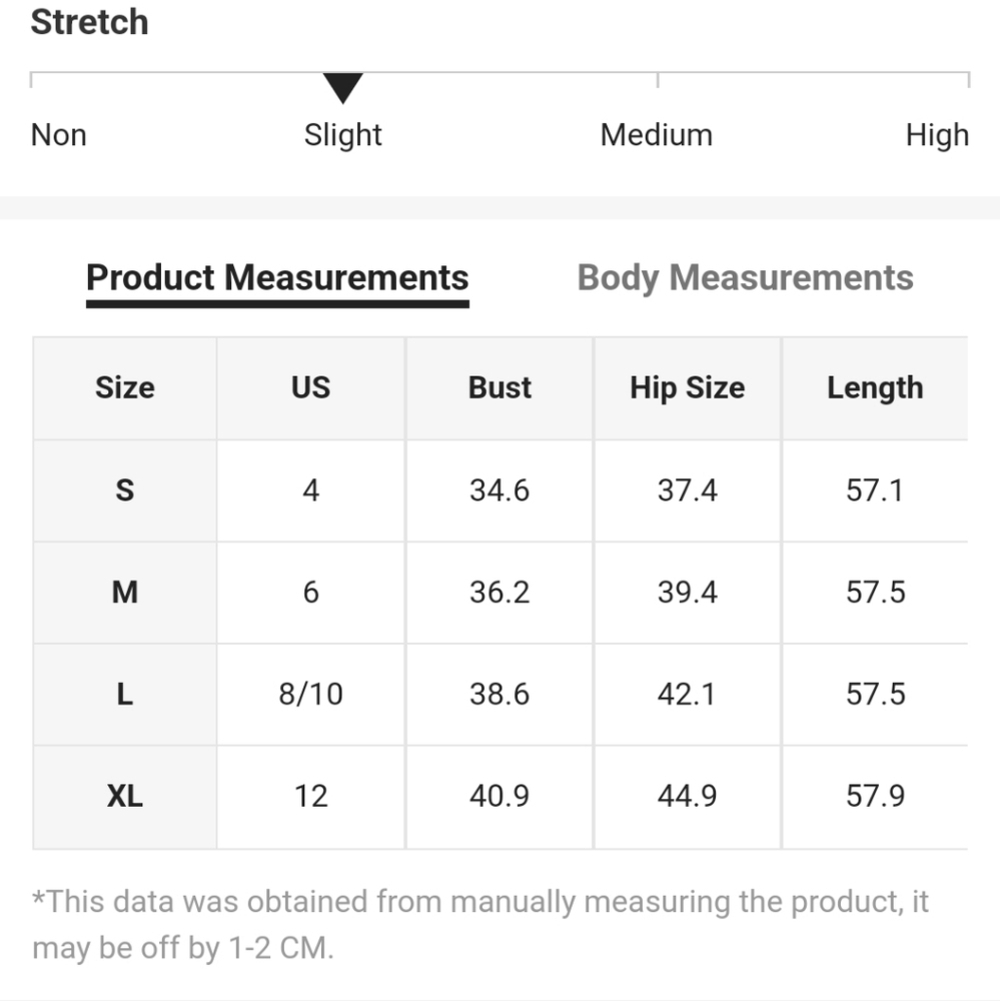Viewport: 1000px width, 1001px height.
Task: Switch to the Body Measurements tab
Action: click(x=745, y=278)
